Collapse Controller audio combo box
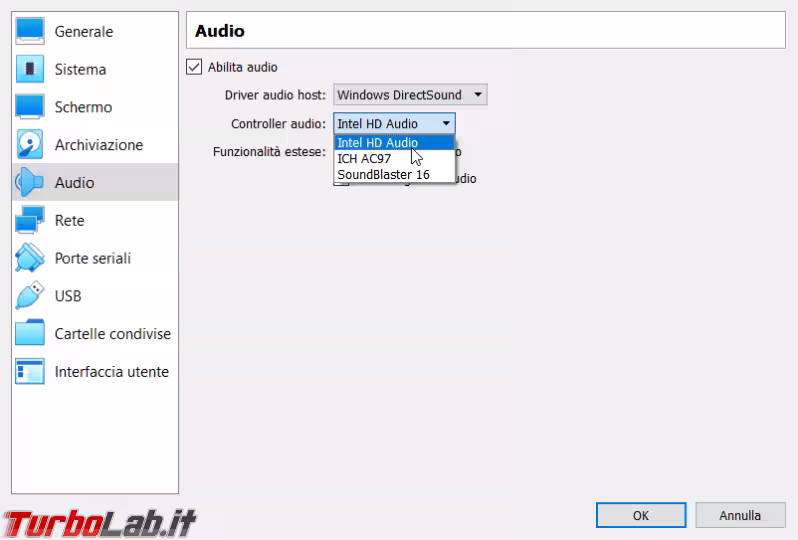 tap(394, 123)
